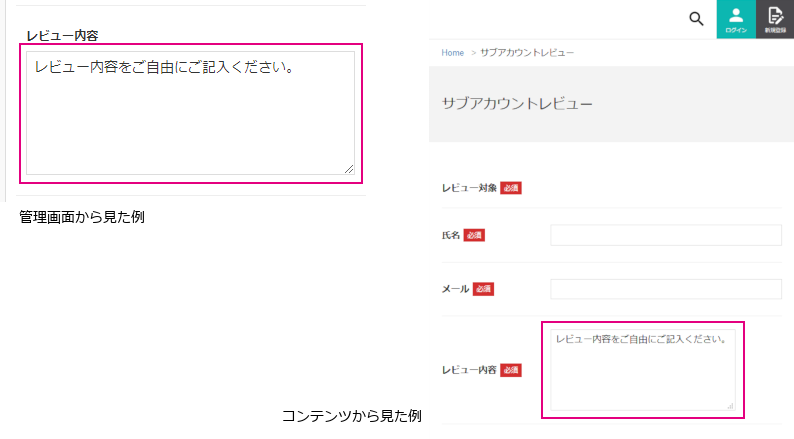Open the ログイン login icon
This screenshot has width=794, height=439.
pos(736,19)
